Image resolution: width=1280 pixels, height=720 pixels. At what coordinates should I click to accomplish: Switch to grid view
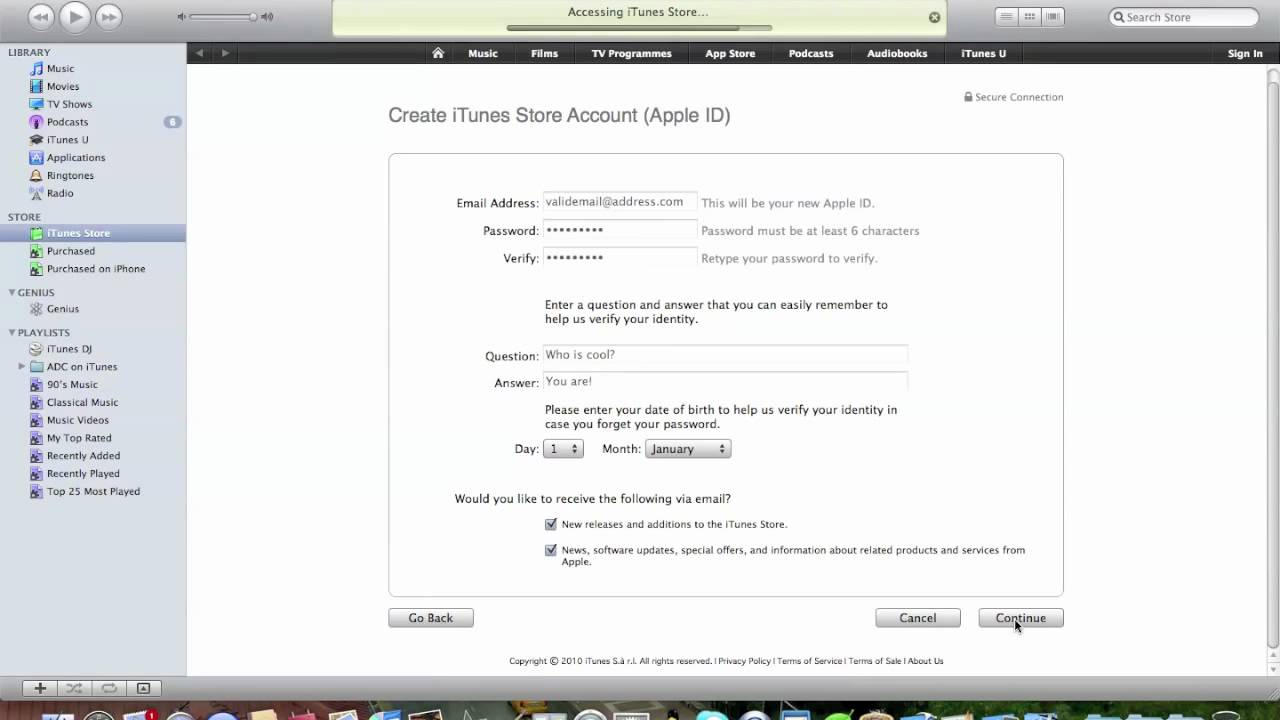(x=1029, y=17)
